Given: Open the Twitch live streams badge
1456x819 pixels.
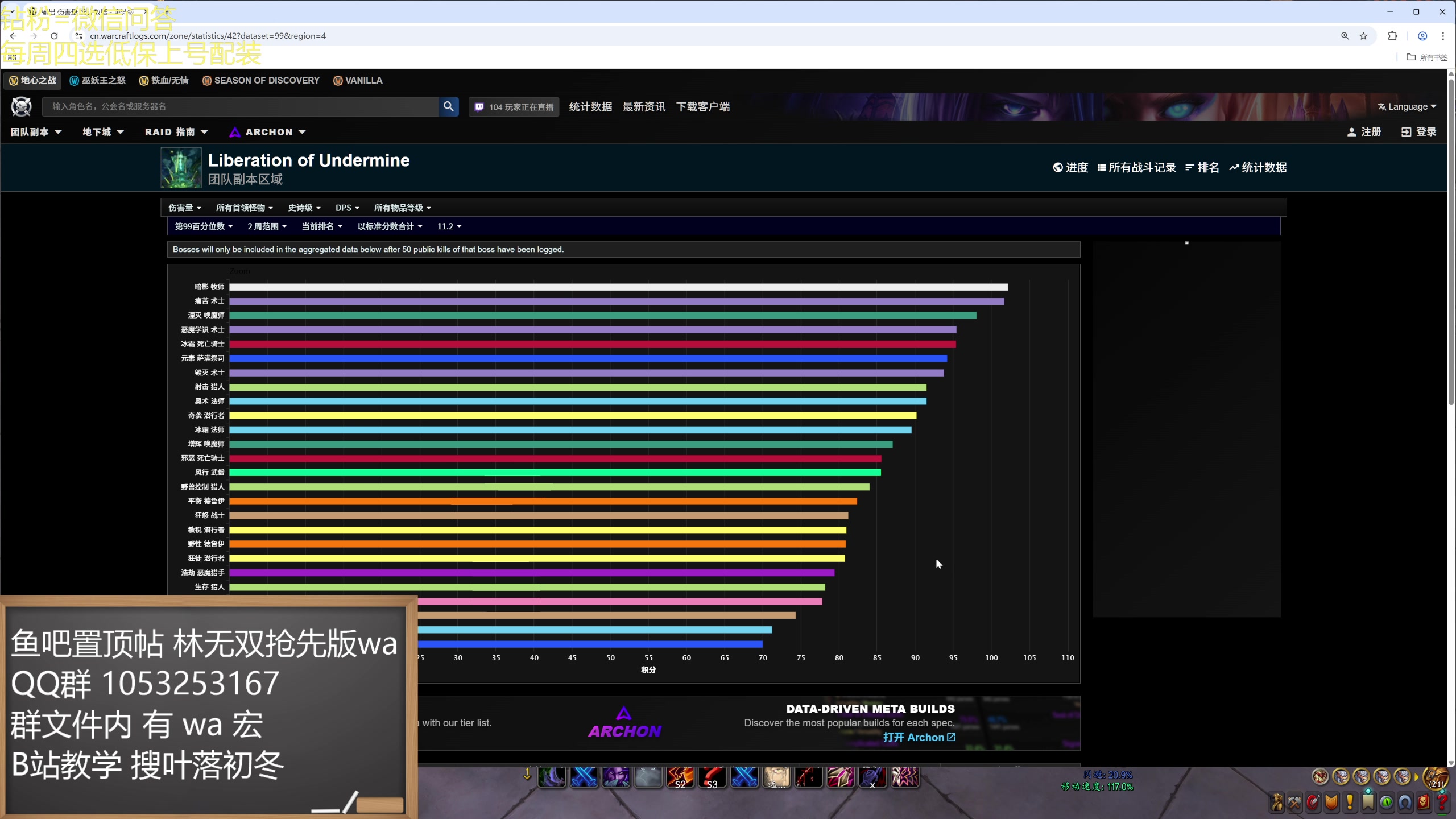Looking at the screenshot, I should (514, 107).
